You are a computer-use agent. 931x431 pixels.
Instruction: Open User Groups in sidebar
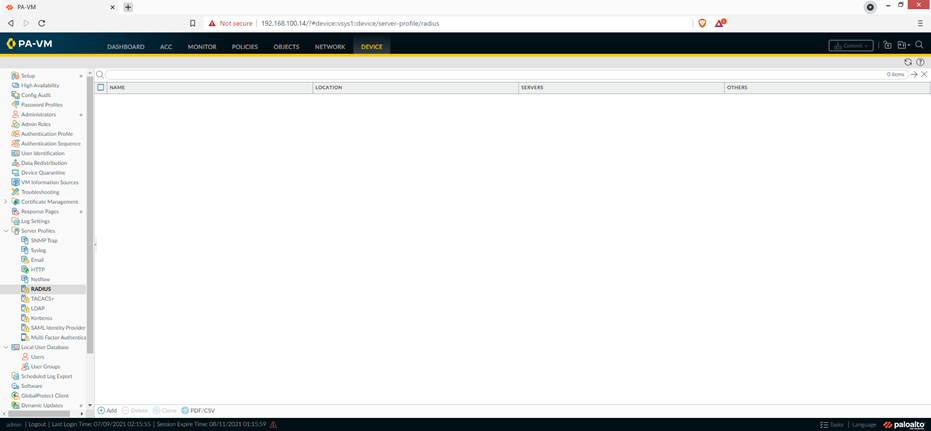(45, 366)
